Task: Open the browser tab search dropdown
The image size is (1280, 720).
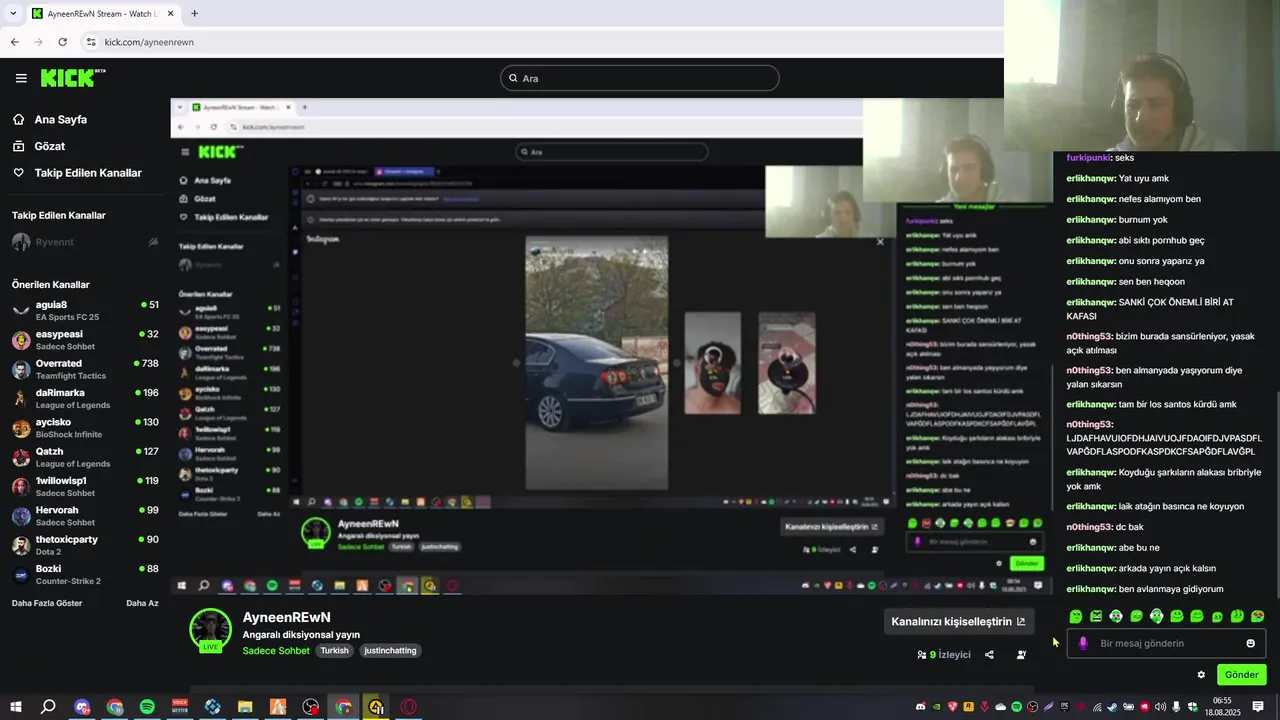Action: tap(13, 13)
